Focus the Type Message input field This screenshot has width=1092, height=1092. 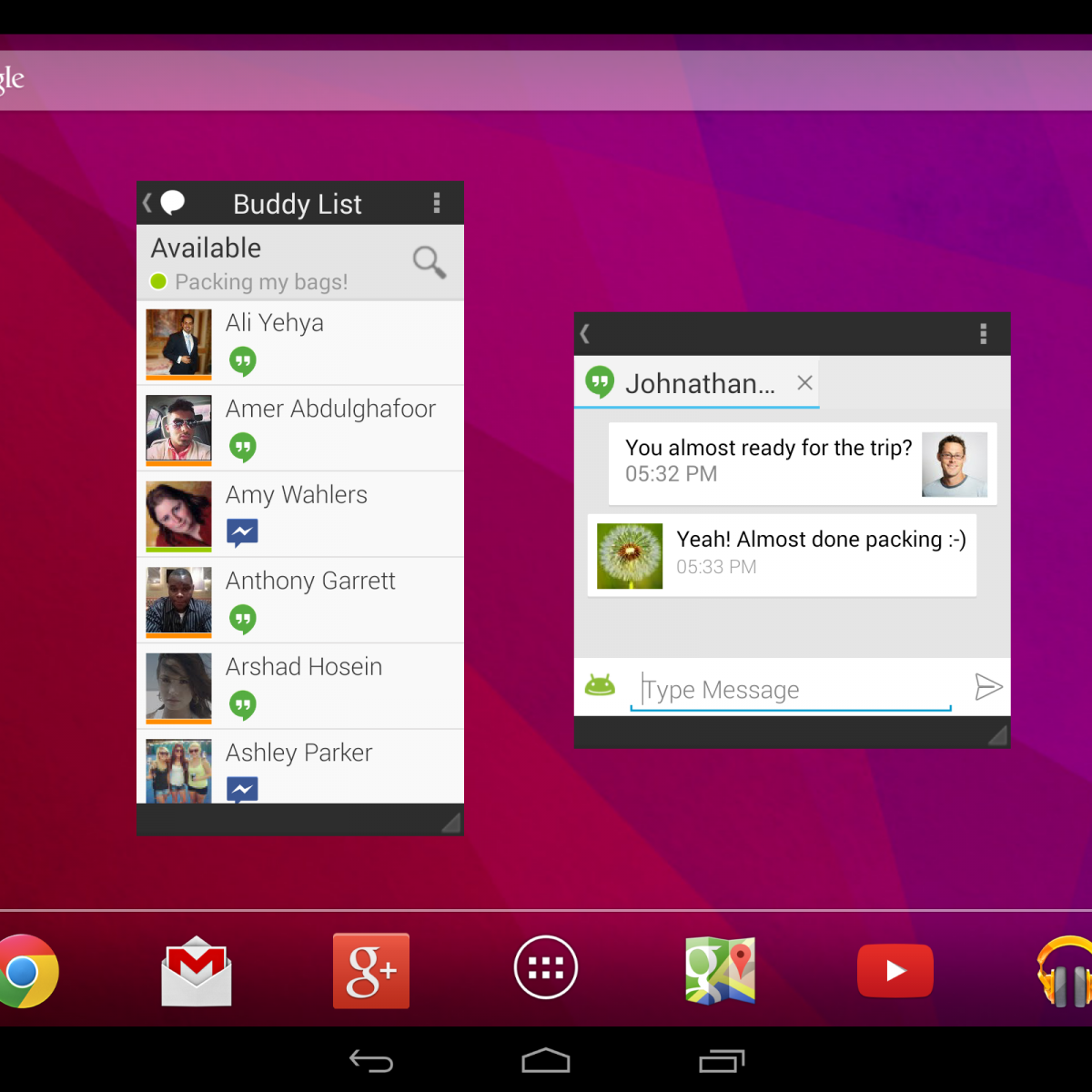[790, 690]
